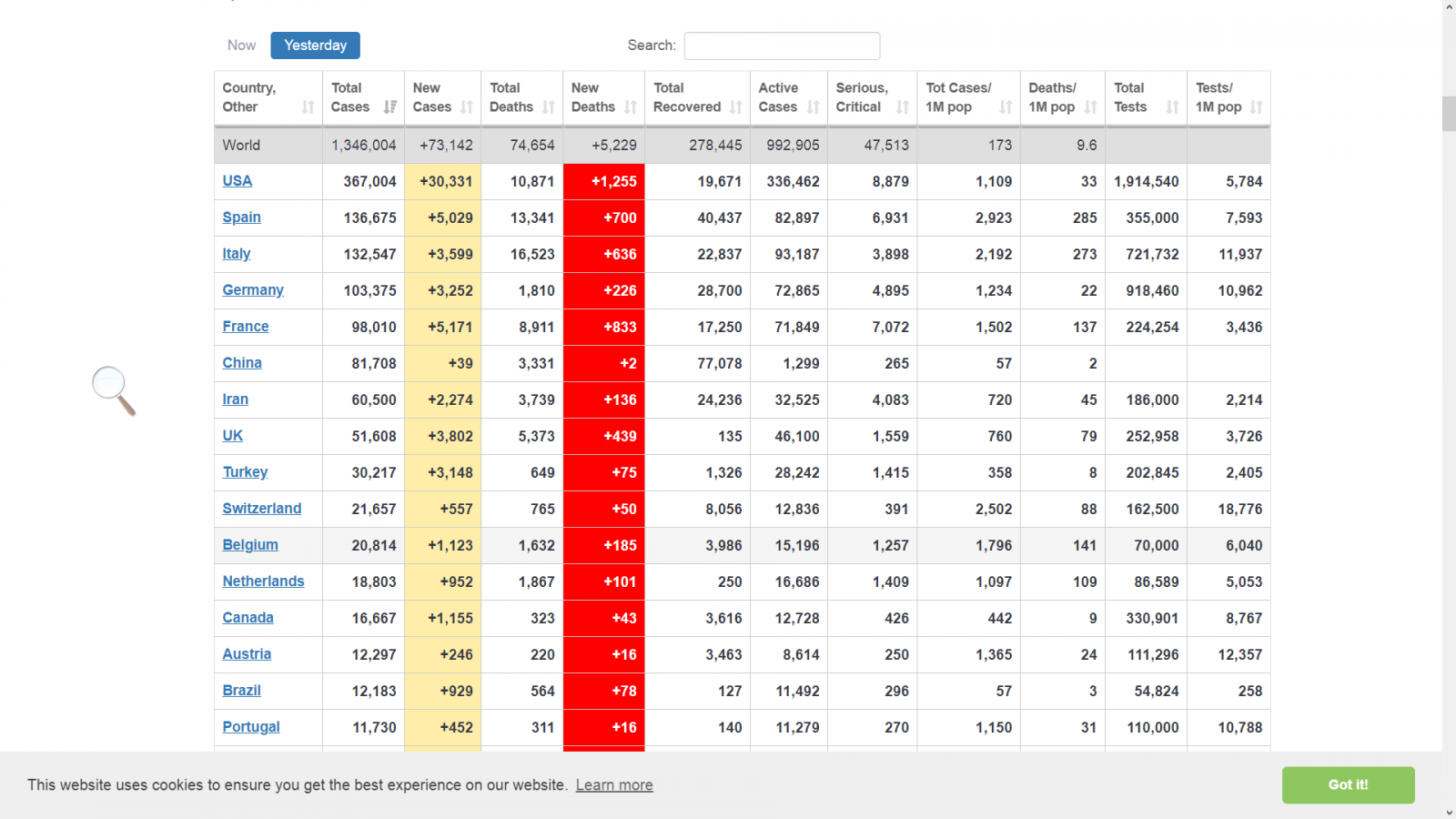The width and height of the screenshot is (1456, 819).
Task: Open the Switzerland country link
Action: coord(262,509)
